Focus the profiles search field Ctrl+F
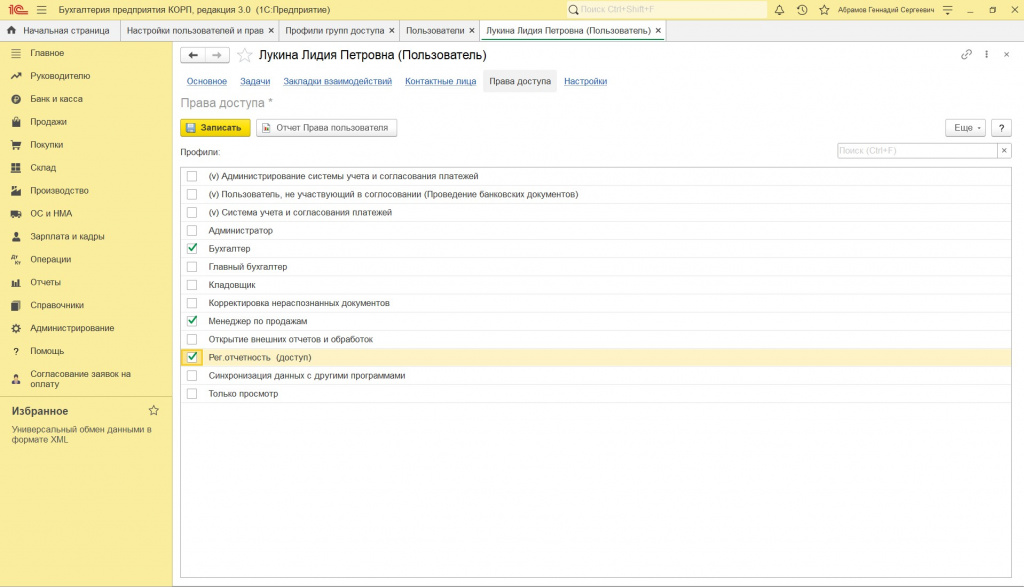This screenshot has height=587, width=1024. 917,151
